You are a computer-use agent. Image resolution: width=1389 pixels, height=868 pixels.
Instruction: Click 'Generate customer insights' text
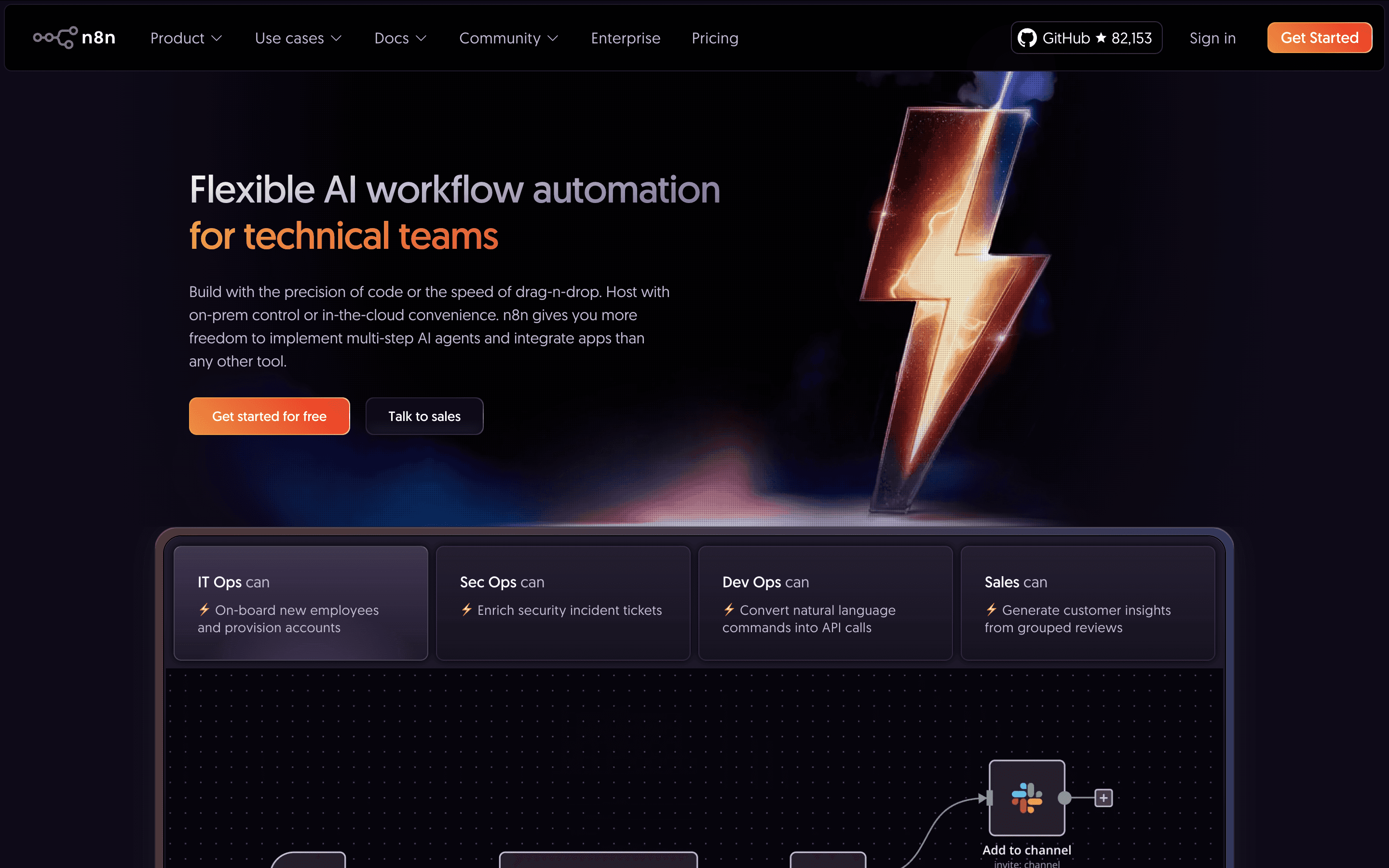click(1086, 610)
